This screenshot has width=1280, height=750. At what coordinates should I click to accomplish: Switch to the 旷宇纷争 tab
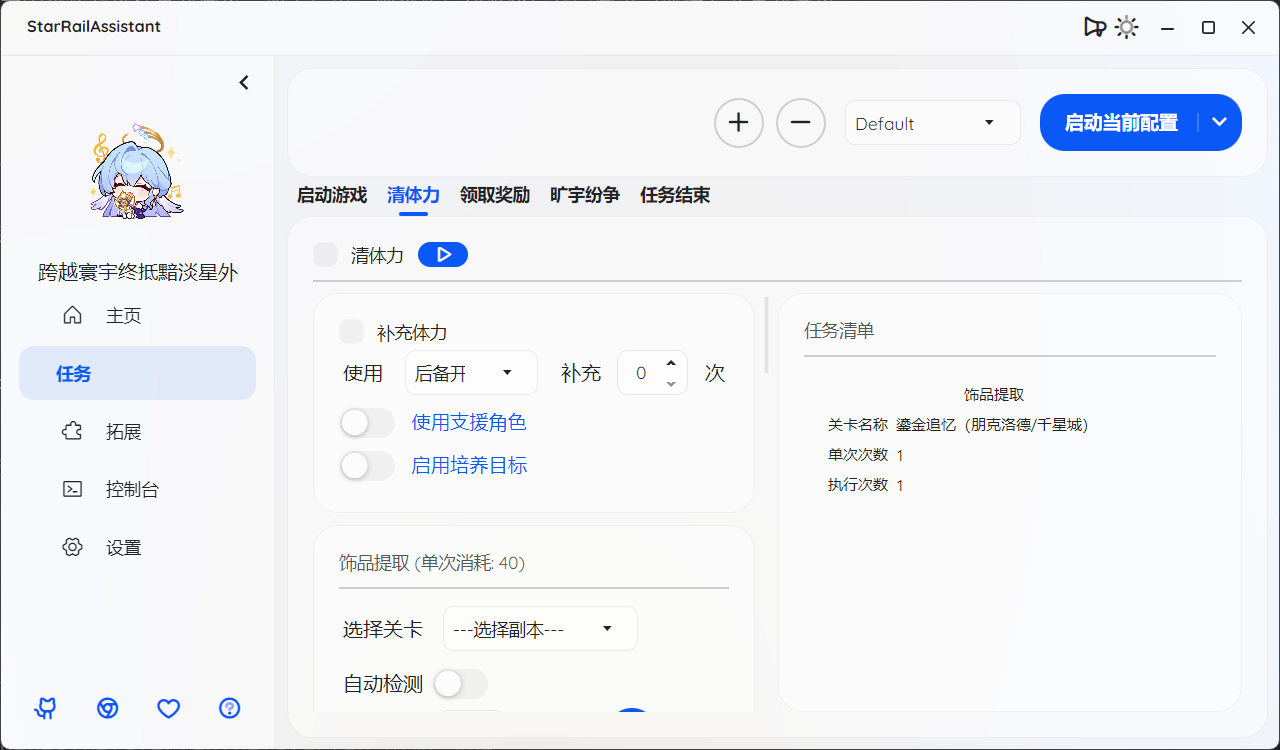coord(584,195)
